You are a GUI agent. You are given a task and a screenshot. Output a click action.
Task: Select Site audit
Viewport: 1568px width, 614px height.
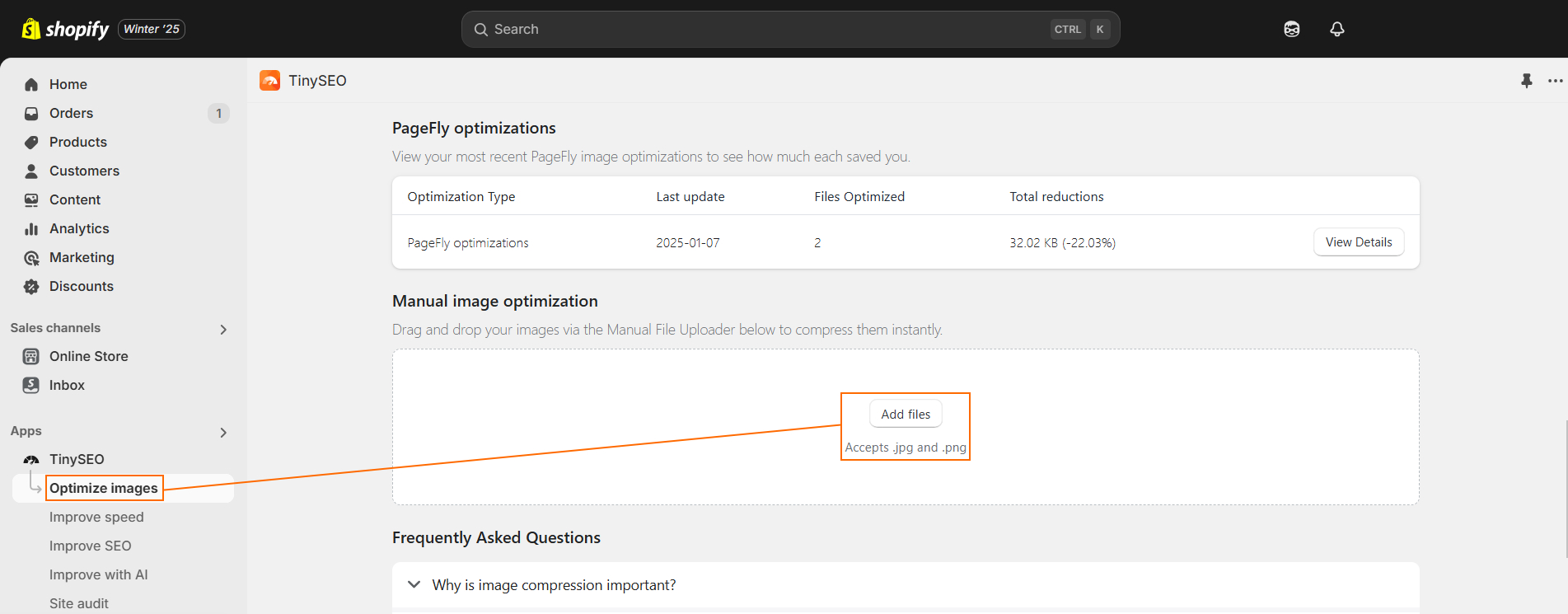79,603
